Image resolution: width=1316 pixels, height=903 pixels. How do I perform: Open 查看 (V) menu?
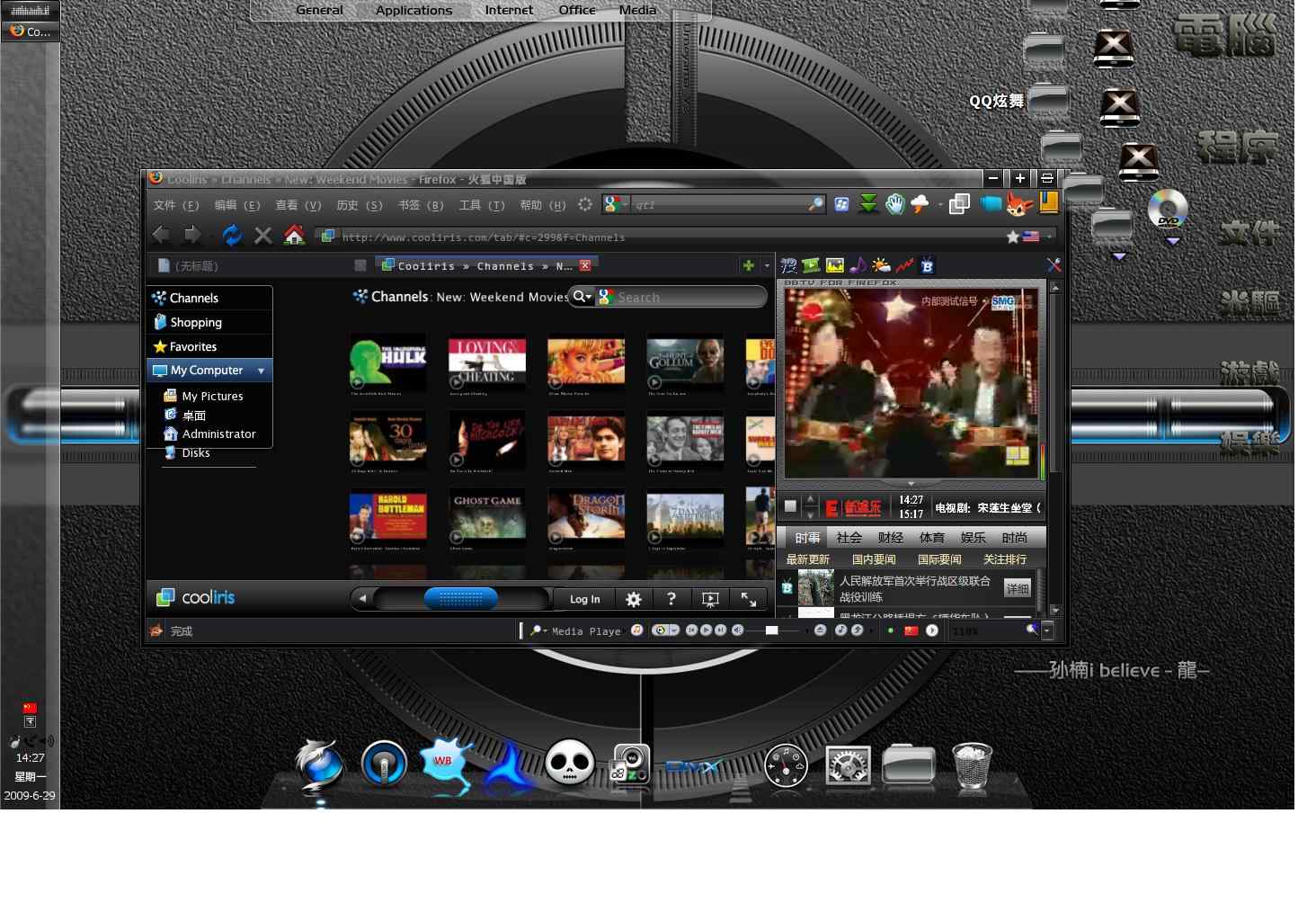pyautogui.click(x=298, y=205)
